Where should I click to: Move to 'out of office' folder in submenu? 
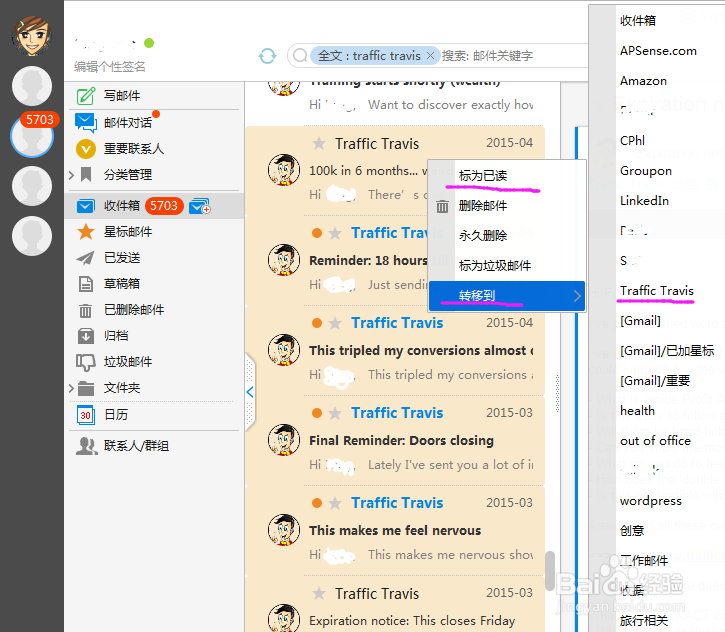(x=655, y=441)
